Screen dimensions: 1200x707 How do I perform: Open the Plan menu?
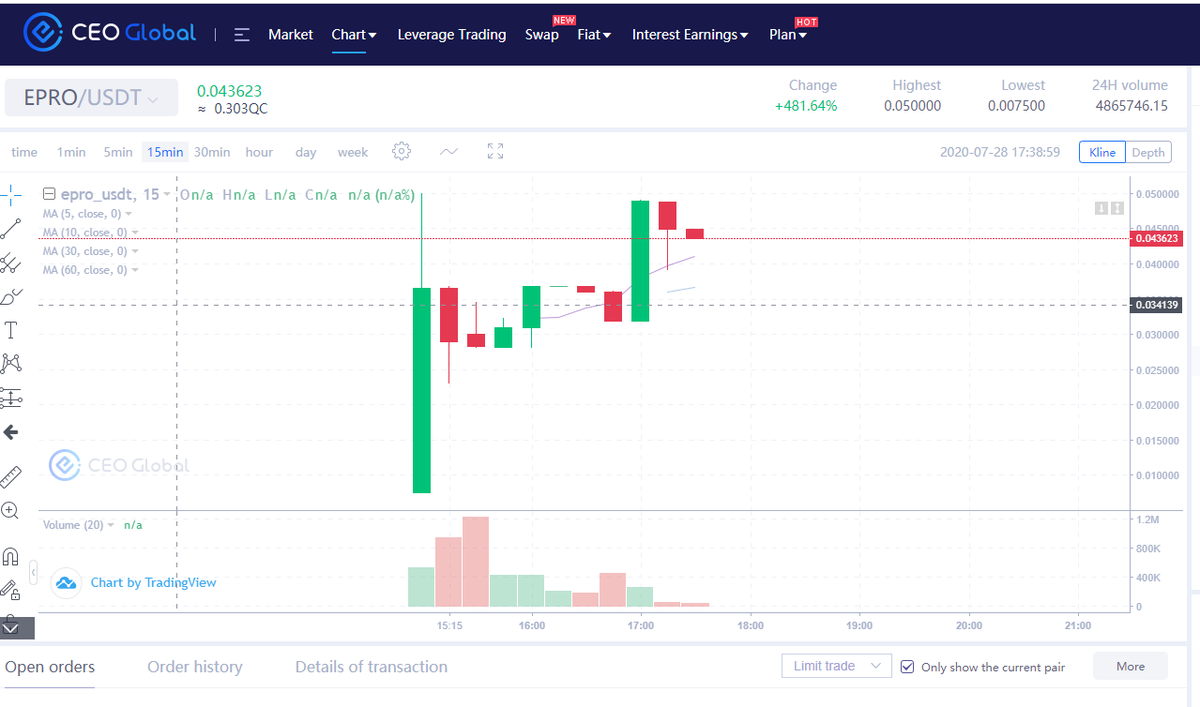click(x=788, y=34)
